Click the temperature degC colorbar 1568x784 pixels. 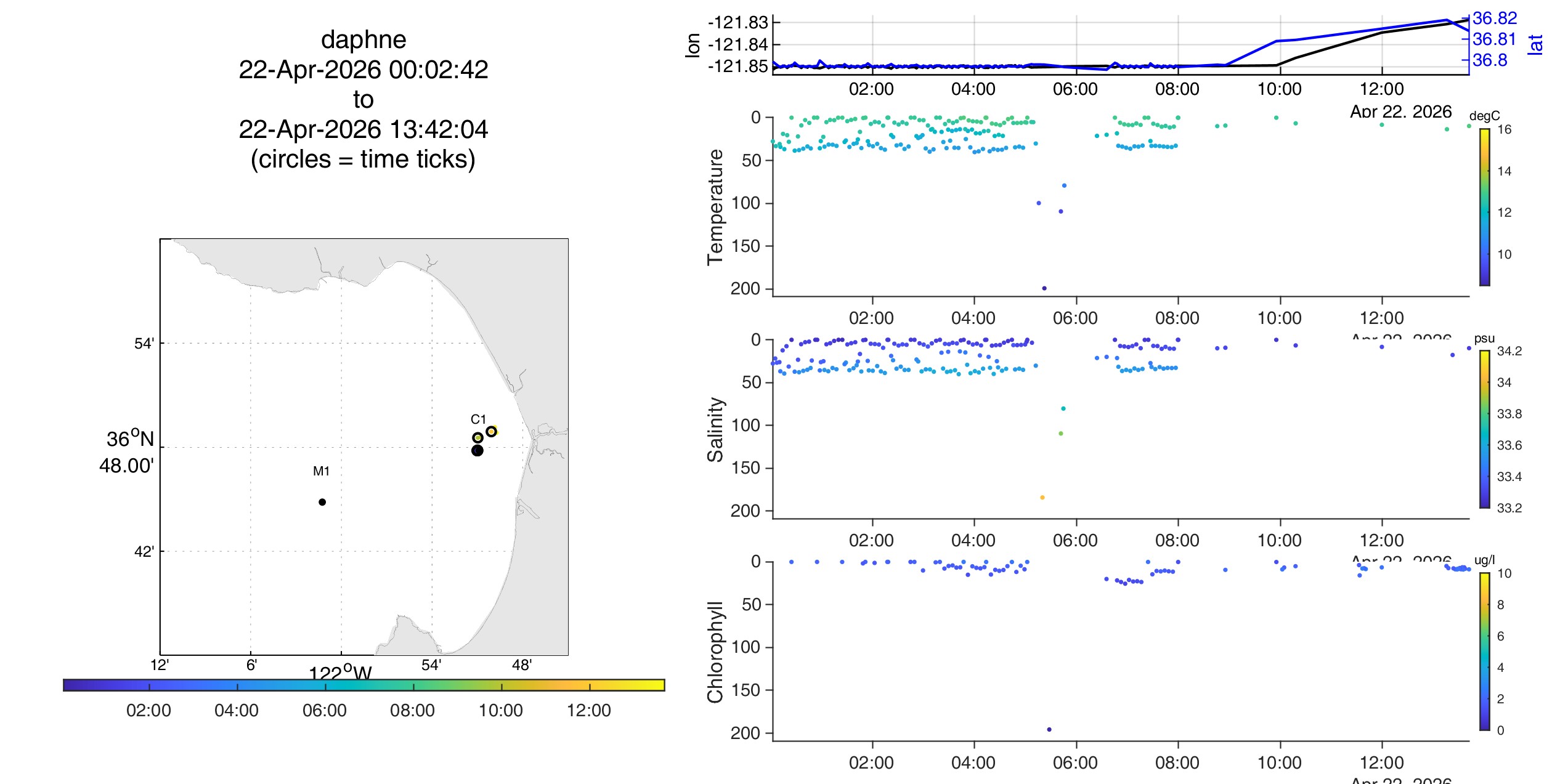point(1485,207)
